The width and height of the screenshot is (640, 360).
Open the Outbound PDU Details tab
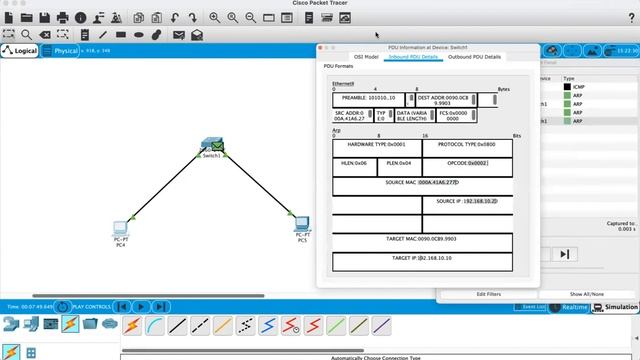point(474,57)
